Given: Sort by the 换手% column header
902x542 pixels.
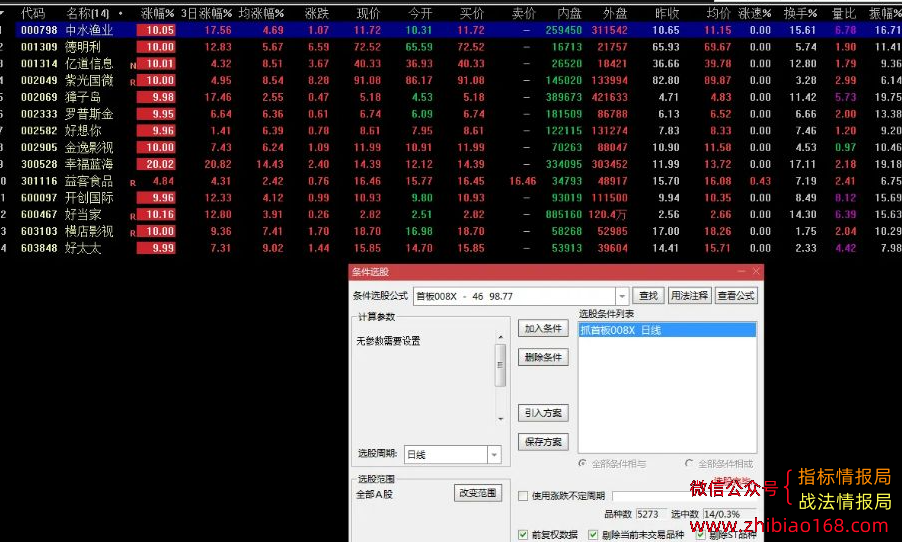Looking at the screenshot, I should point(800,13).
